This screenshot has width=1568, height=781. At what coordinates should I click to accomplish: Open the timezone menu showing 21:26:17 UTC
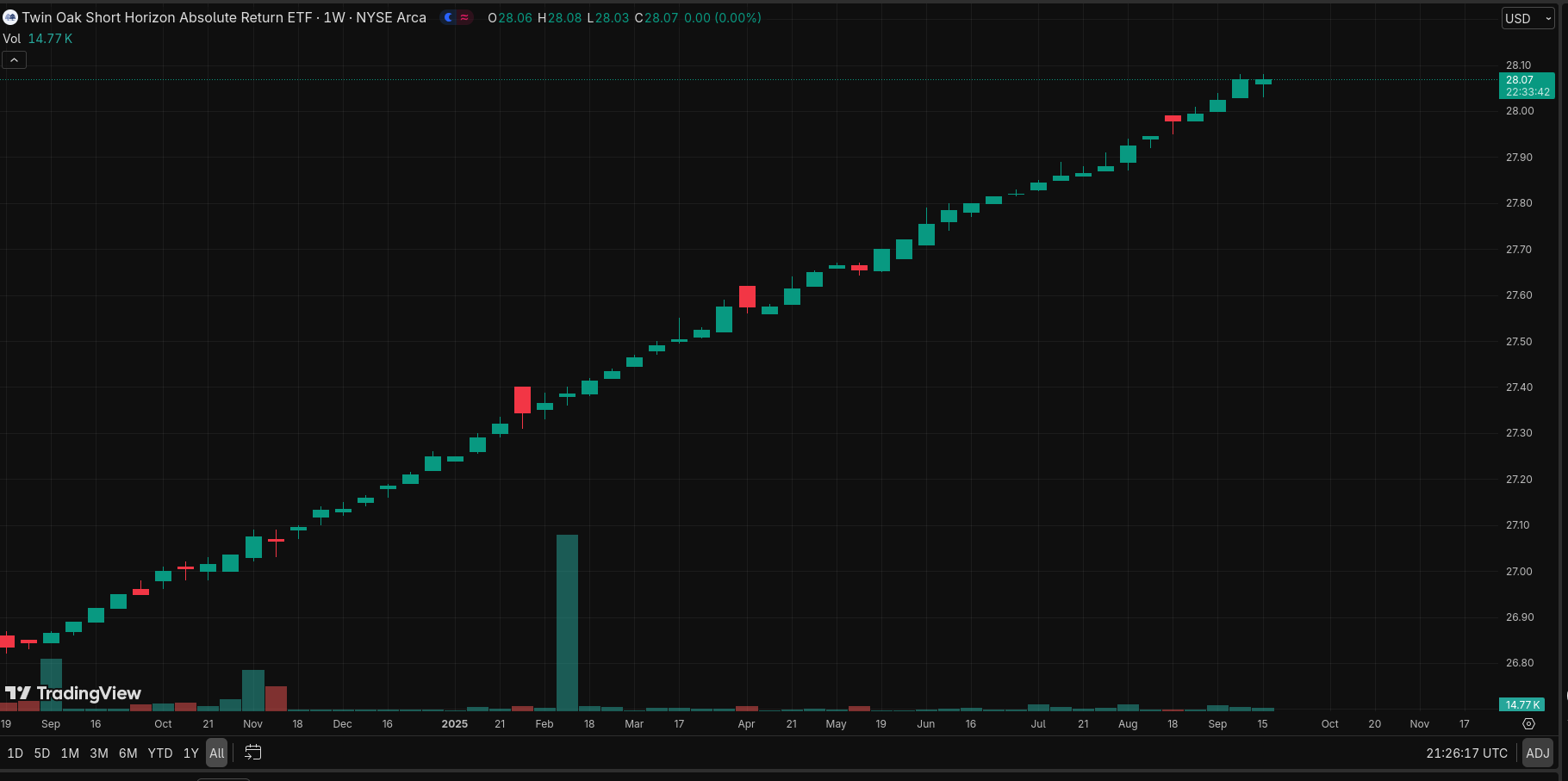click(1466, 753)
